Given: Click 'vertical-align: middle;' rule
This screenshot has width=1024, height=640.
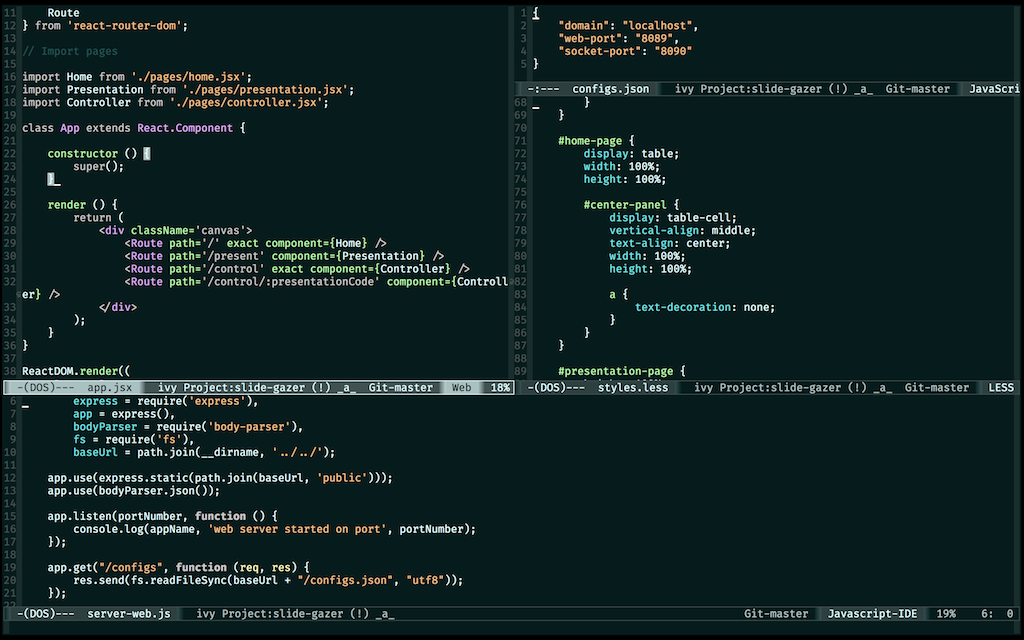Looking at the screenshot, I should pyautogui.click(x=682, y=230).
